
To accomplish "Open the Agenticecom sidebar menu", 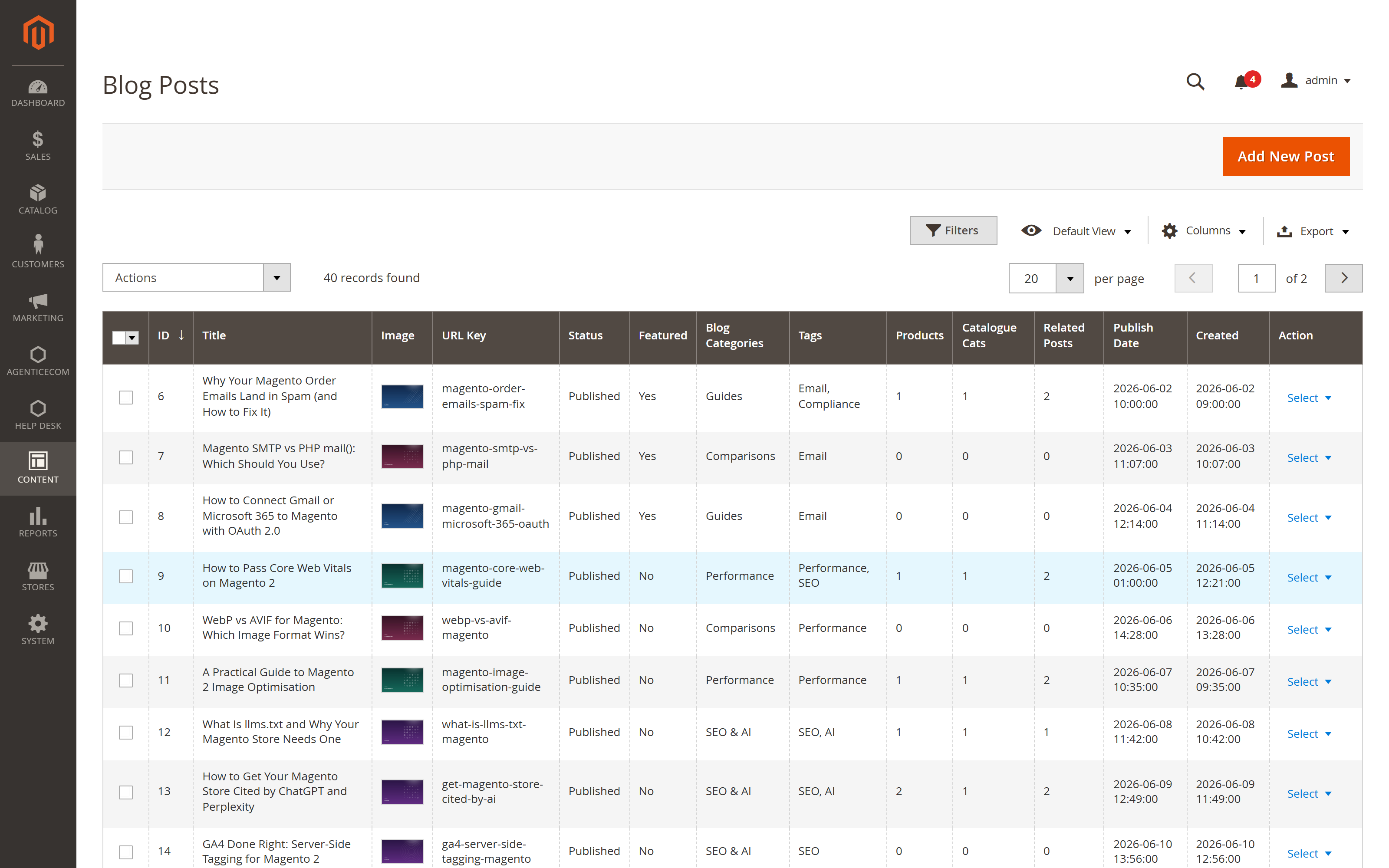I will [38, 361].
